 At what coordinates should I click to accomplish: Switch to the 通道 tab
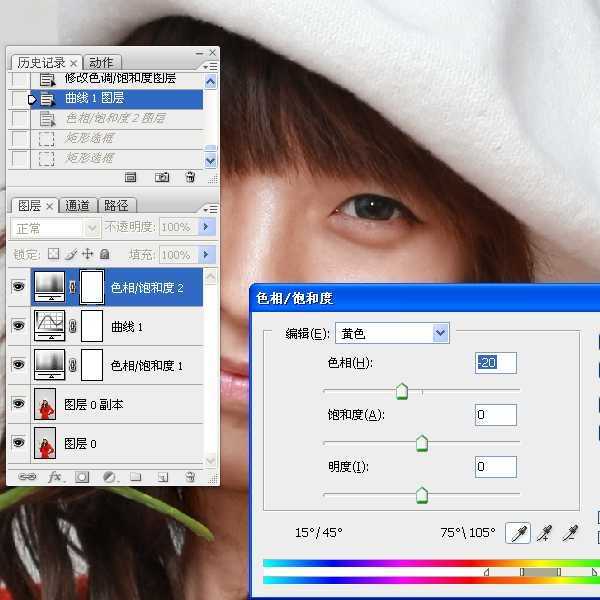click(x=78, y=206)
